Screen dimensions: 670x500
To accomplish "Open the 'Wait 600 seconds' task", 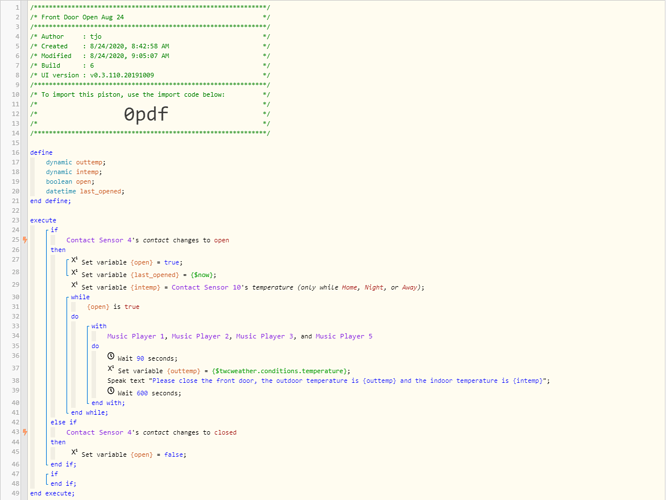I will click(149, 393).
